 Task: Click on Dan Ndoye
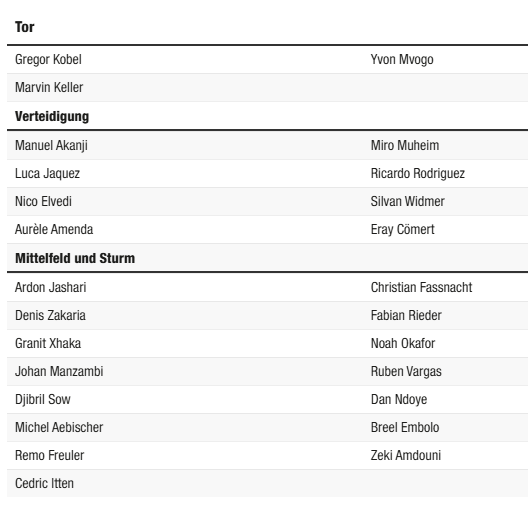pyautogui.click(x=399, y=400)
